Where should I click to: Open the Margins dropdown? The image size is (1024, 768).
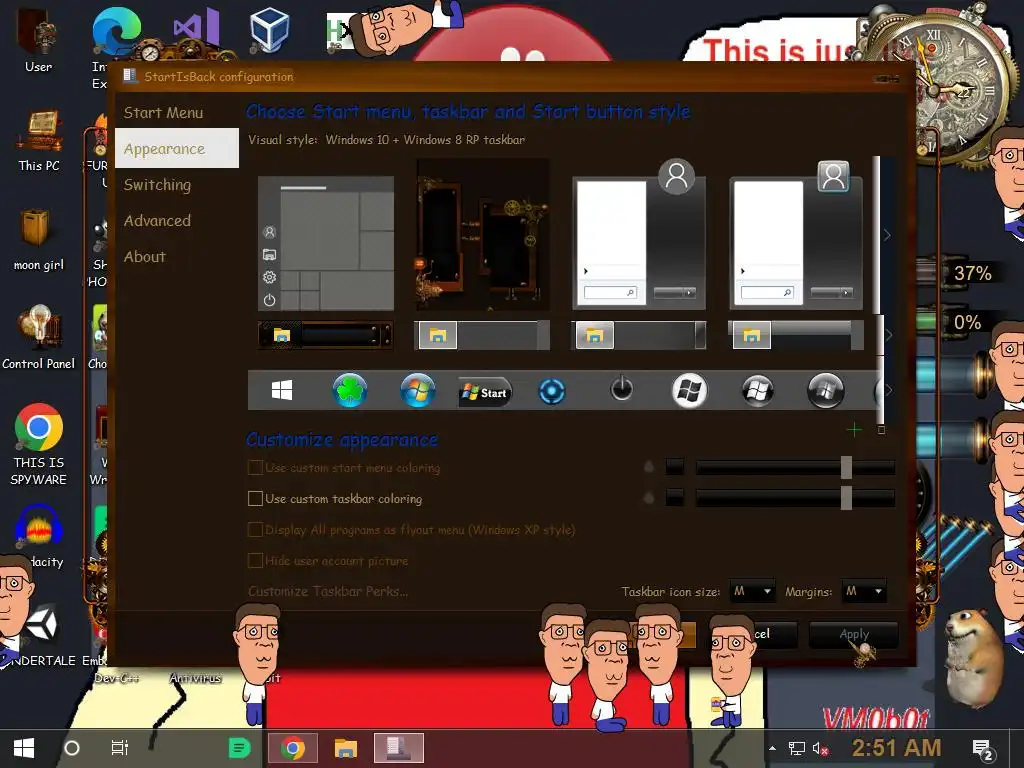863,592
